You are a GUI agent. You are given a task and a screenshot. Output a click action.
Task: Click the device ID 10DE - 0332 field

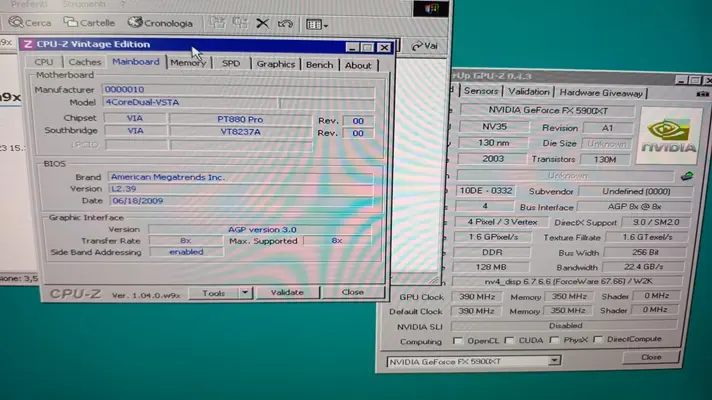pos(485,191)
